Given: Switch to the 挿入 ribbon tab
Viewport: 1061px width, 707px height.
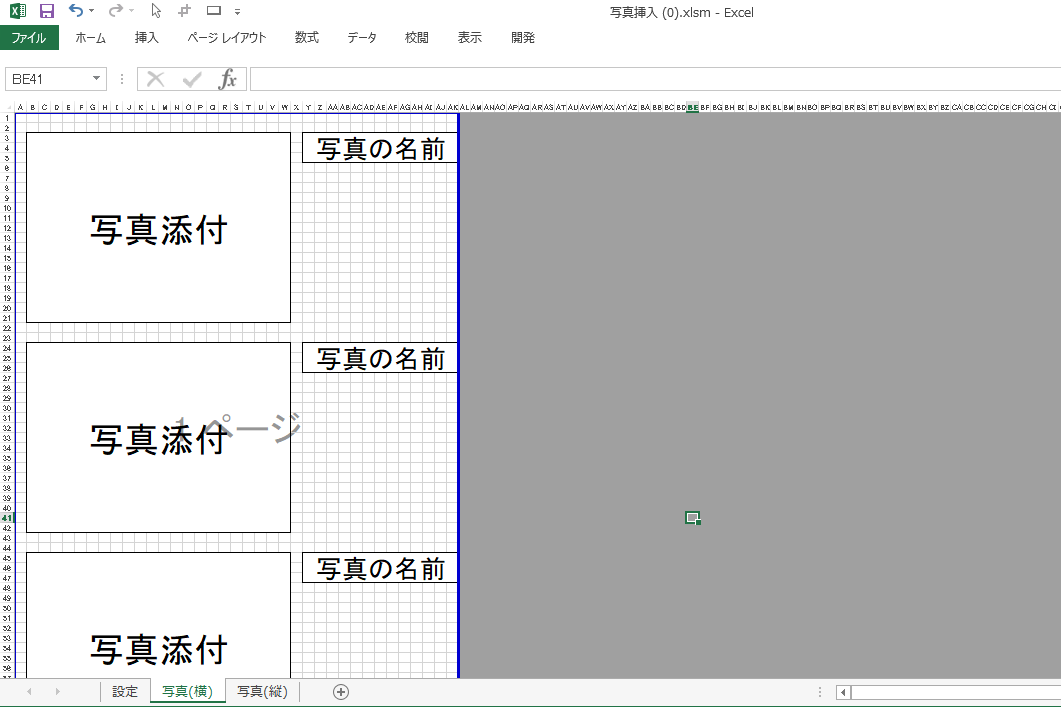Looking at the screenshot, I should (146, 38).
